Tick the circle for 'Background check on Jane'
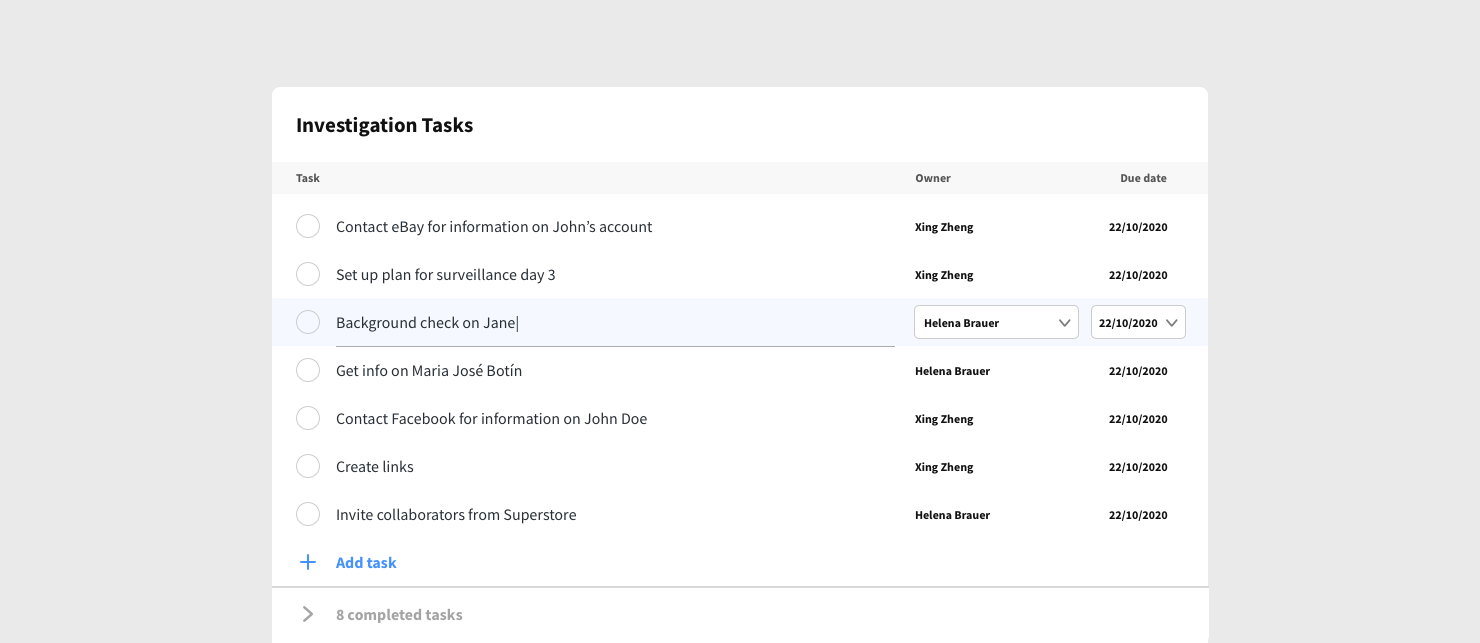Image resolution: width=1480 pixels, height=643 pixels. (x=308, y=322)
